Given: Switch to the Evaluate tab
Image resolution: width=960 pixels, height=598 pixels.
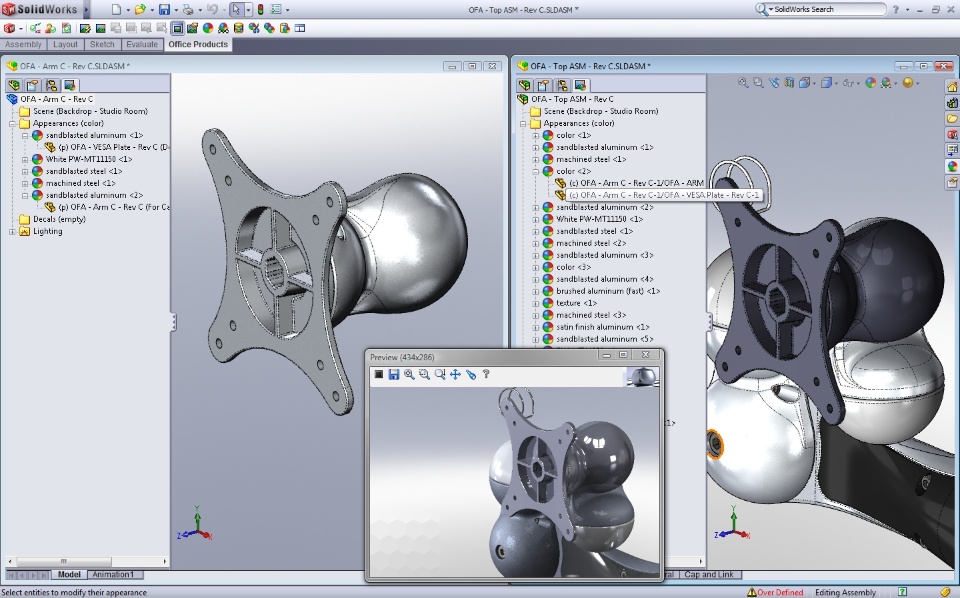Looking at the screenshot, I should 142,44.
